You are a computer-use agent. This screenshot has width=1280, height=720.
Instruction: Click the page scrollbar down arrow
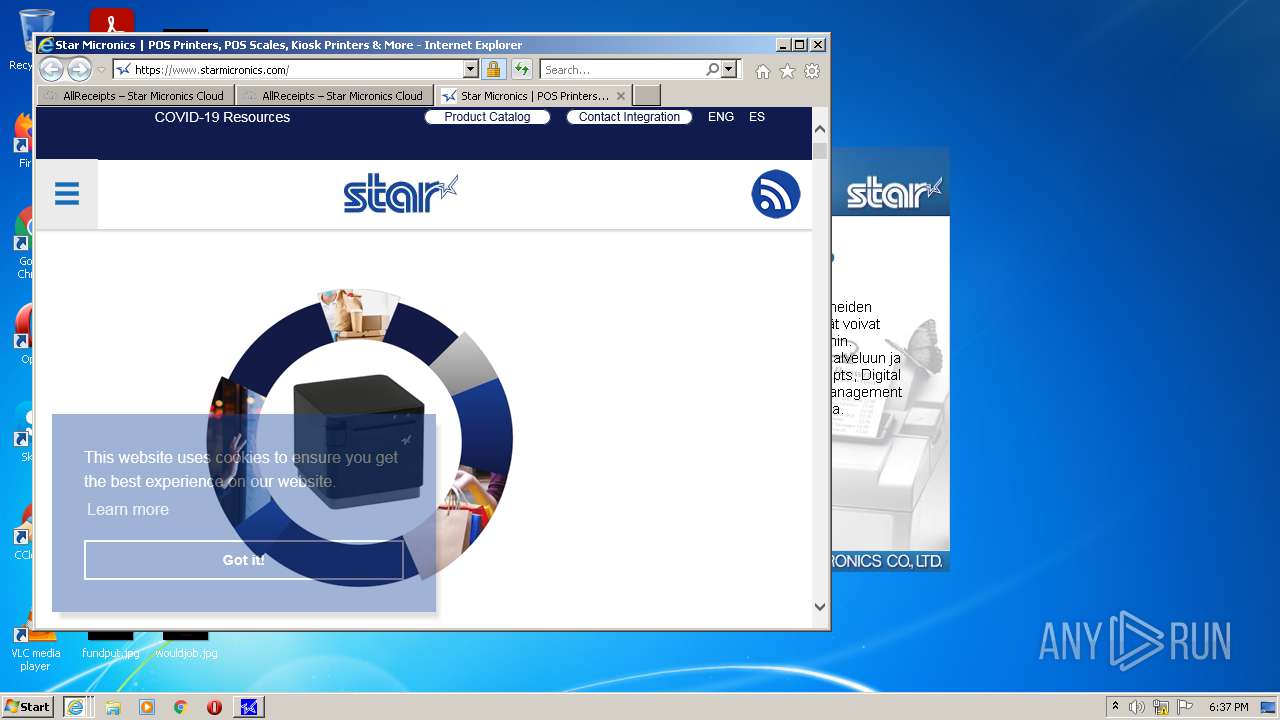tap(820, 606)
